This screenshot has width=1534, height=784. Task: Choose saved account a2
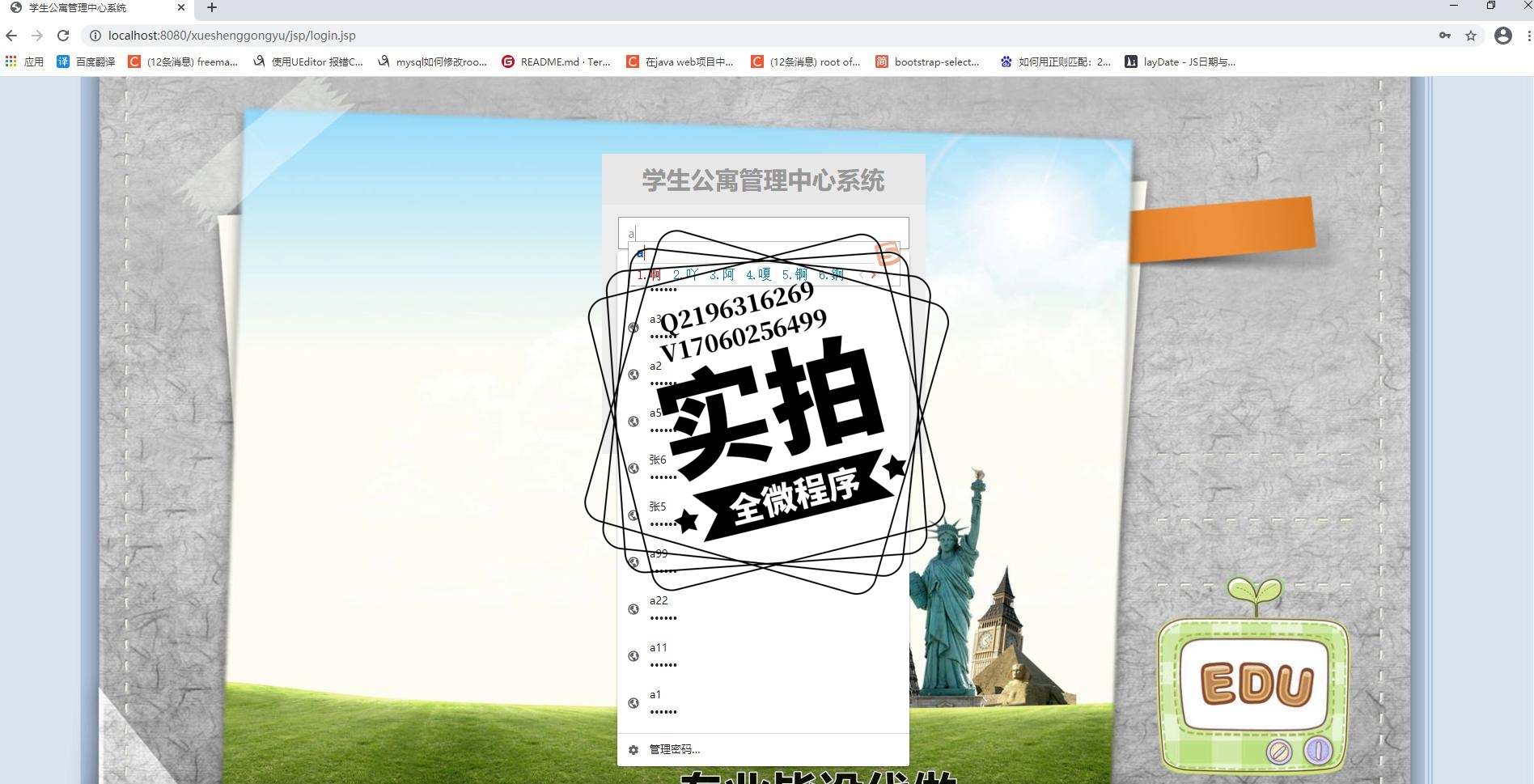(763, 375)
